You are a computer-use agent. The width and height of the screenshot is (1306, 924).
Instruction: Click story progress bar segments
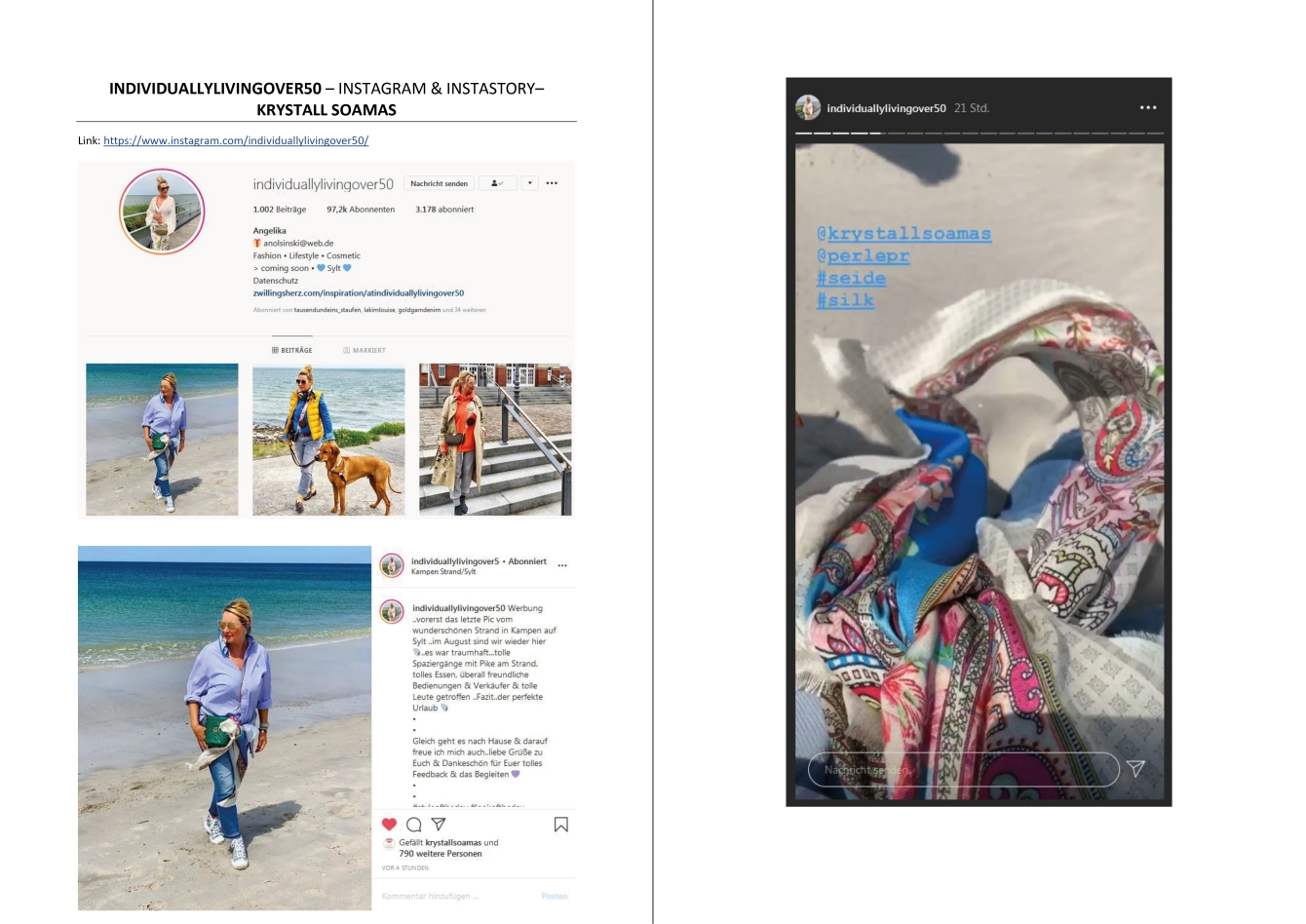[979, 133]
